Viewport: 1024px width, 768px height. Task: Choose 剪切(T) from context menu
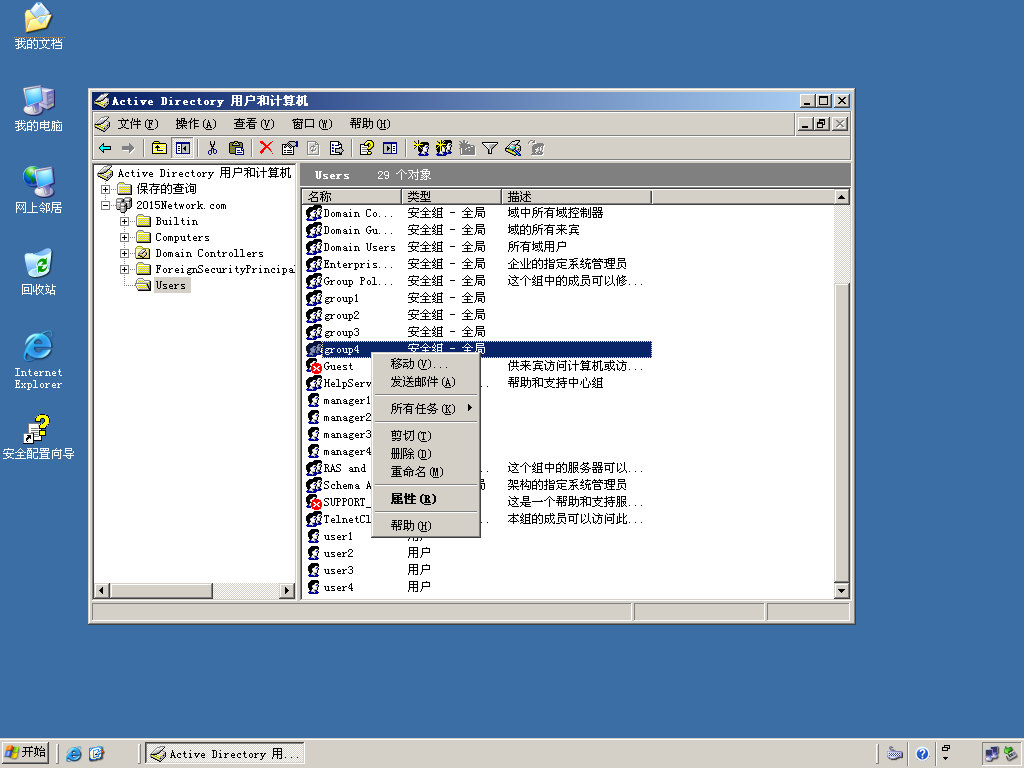pos(426,436)
